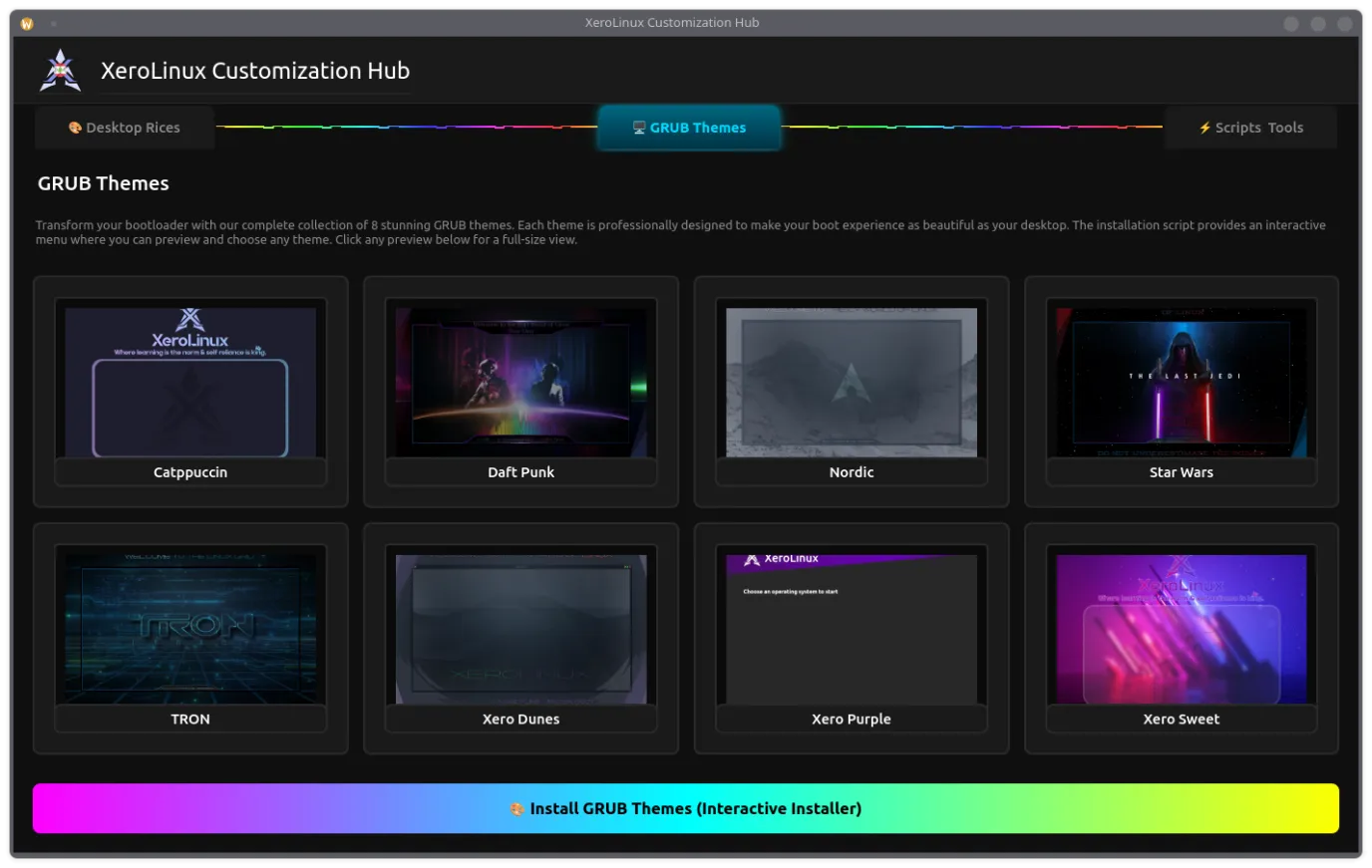Click the XeroLinux logo icon in the header
The width and height of the screenshot is (1372, 868).
point(60,69)
